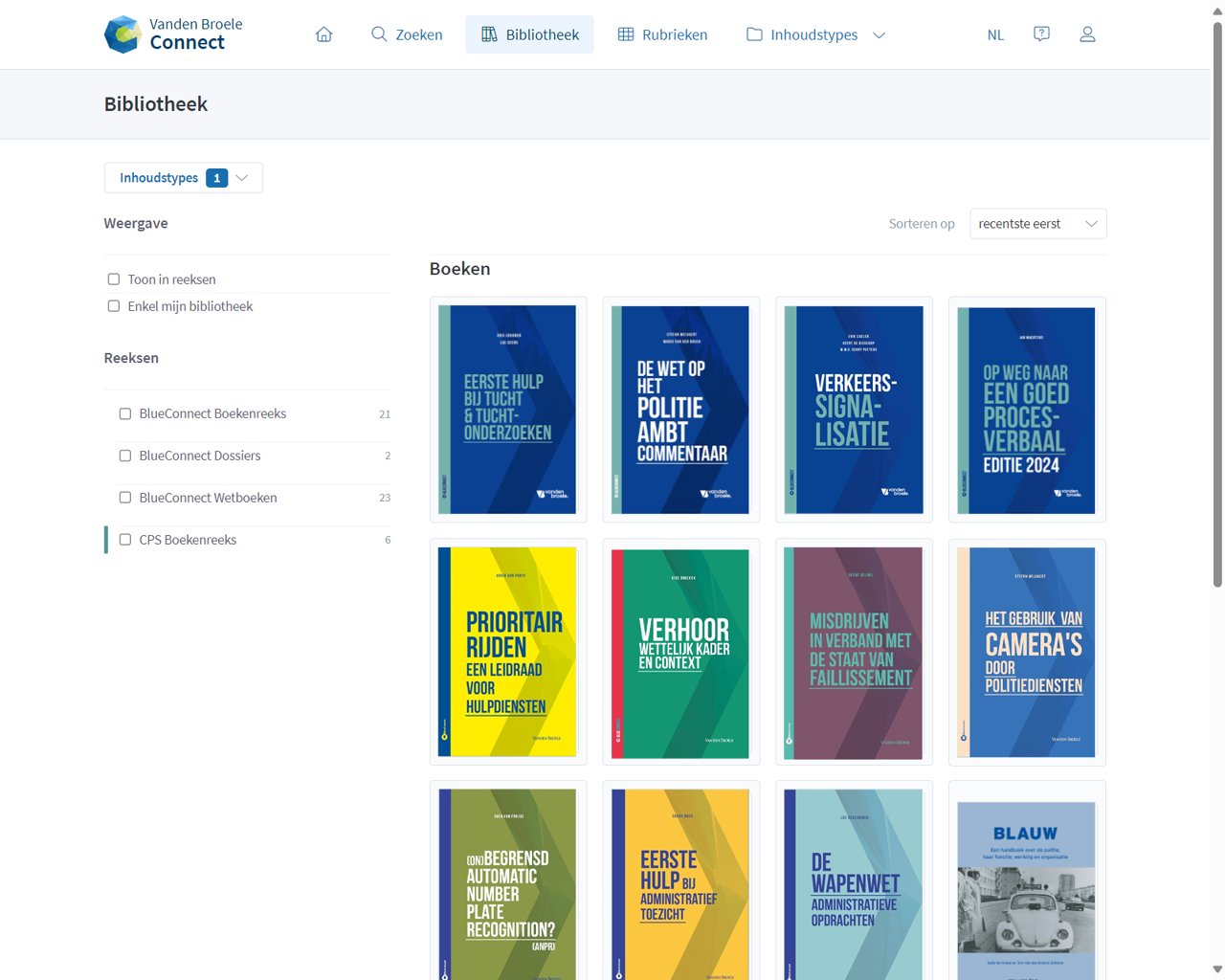Open the 'Blauw' handbook cover
The height and width of the screenshot is (980, 1225).
1027,881
